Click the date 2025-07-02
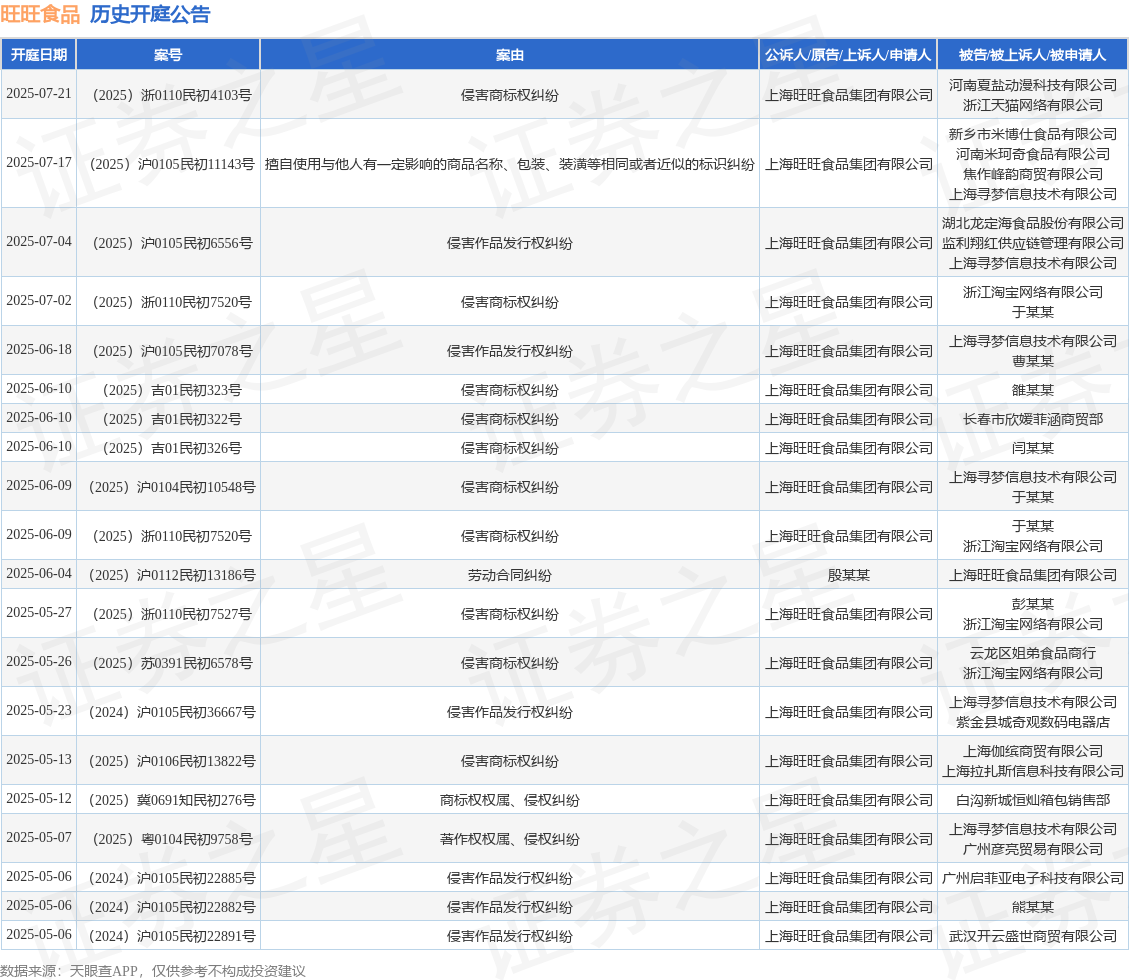Image resolution: width=1129 pixels, height=980 pixels. click(39, 301)
